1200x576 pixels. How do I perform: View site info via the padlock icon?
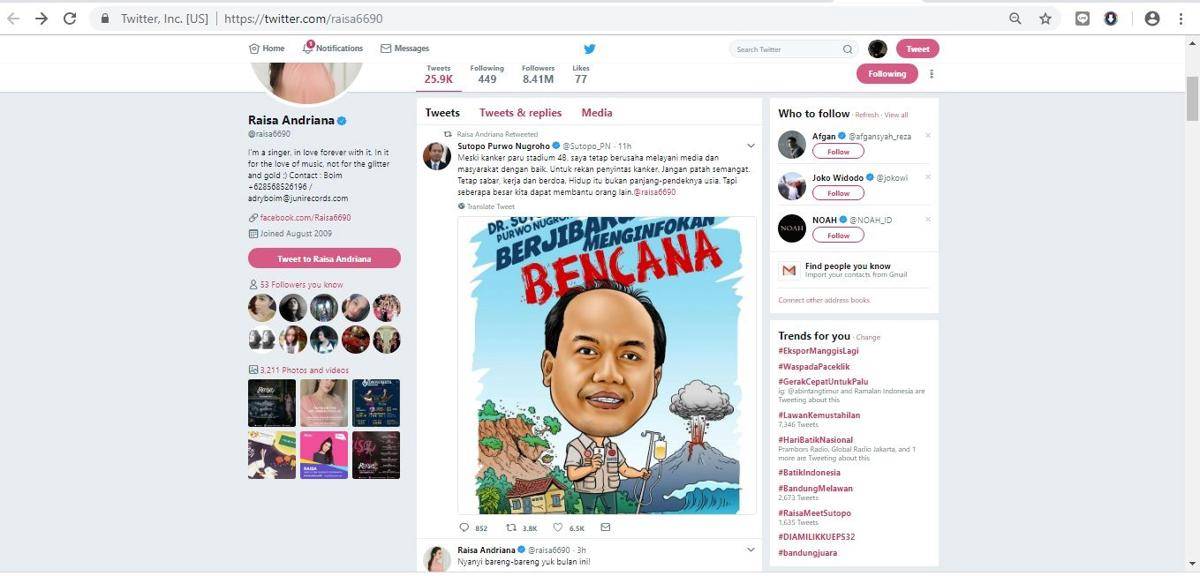coord(105,19)
